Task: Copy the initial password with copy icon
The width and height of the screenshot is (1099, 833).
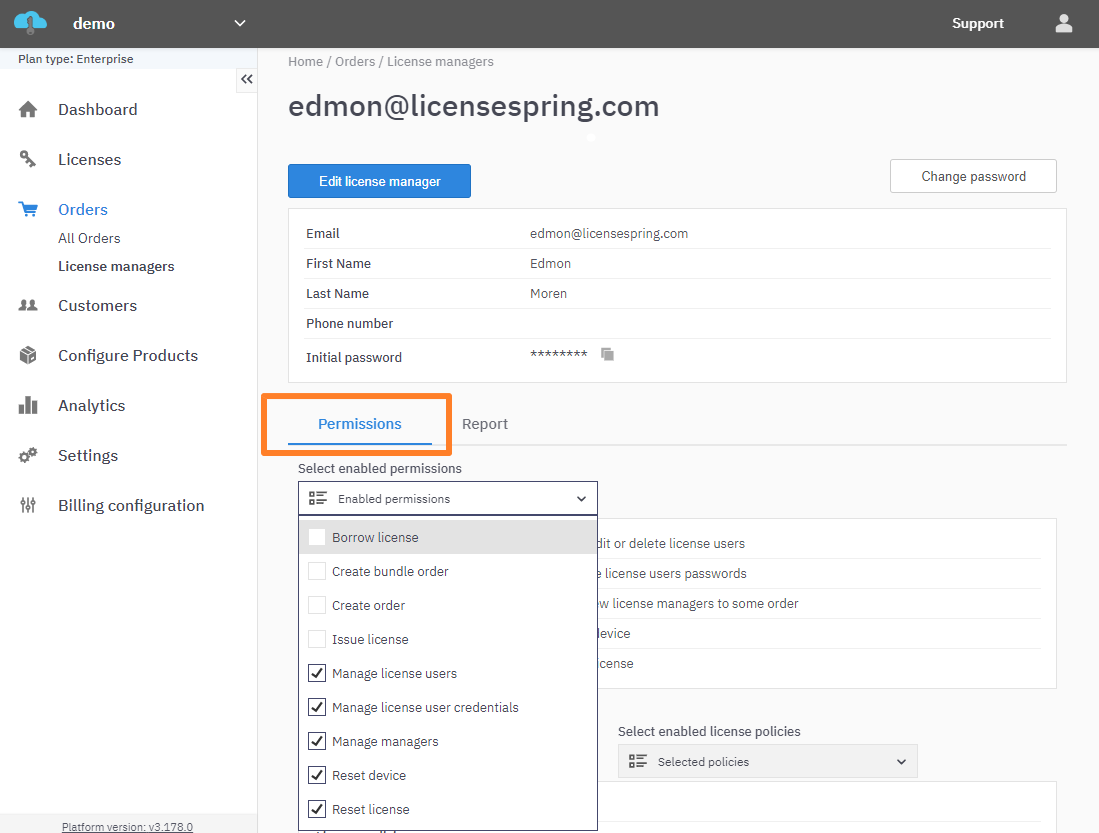Action: pos(607,354)
